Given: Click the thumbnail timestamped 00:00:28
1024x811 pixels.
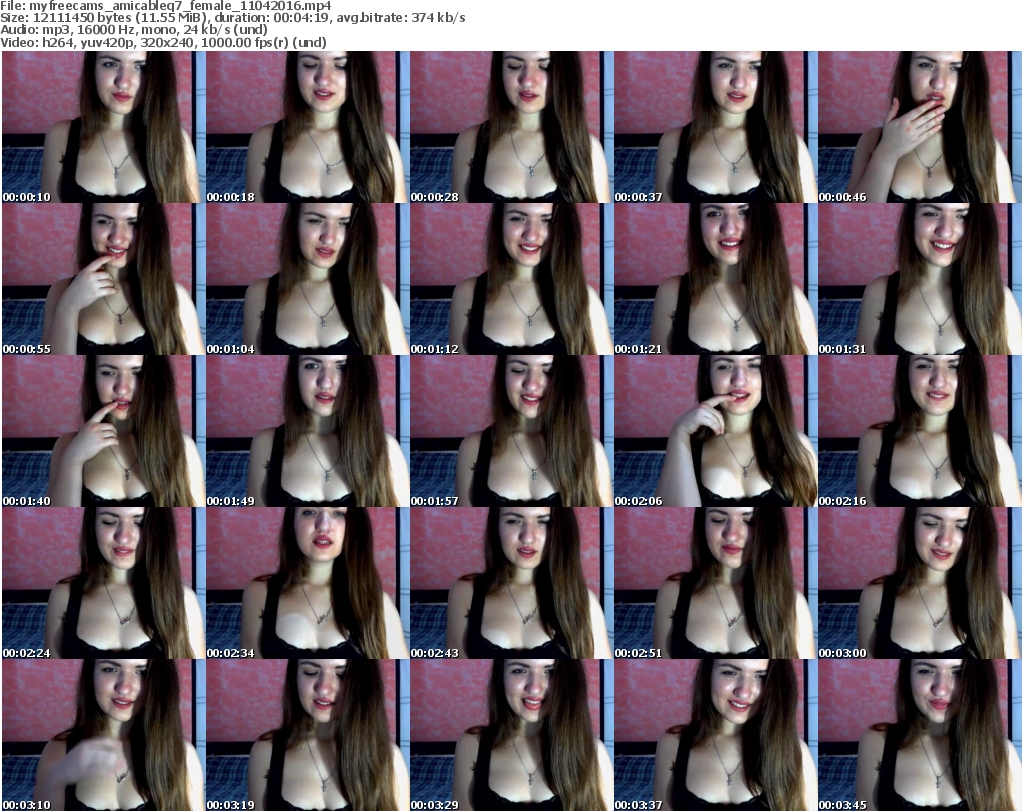Looking at the screenshot, I should pyautogui.click(x=511, y=127).
